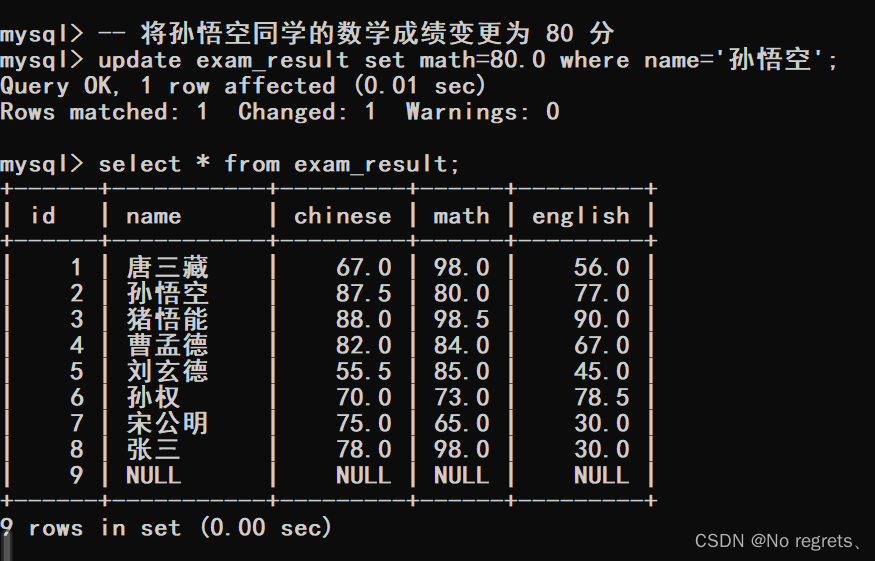
Task: Click the '9 rows in set' result line
Action: pyautogui.click(x=166, y=528)
